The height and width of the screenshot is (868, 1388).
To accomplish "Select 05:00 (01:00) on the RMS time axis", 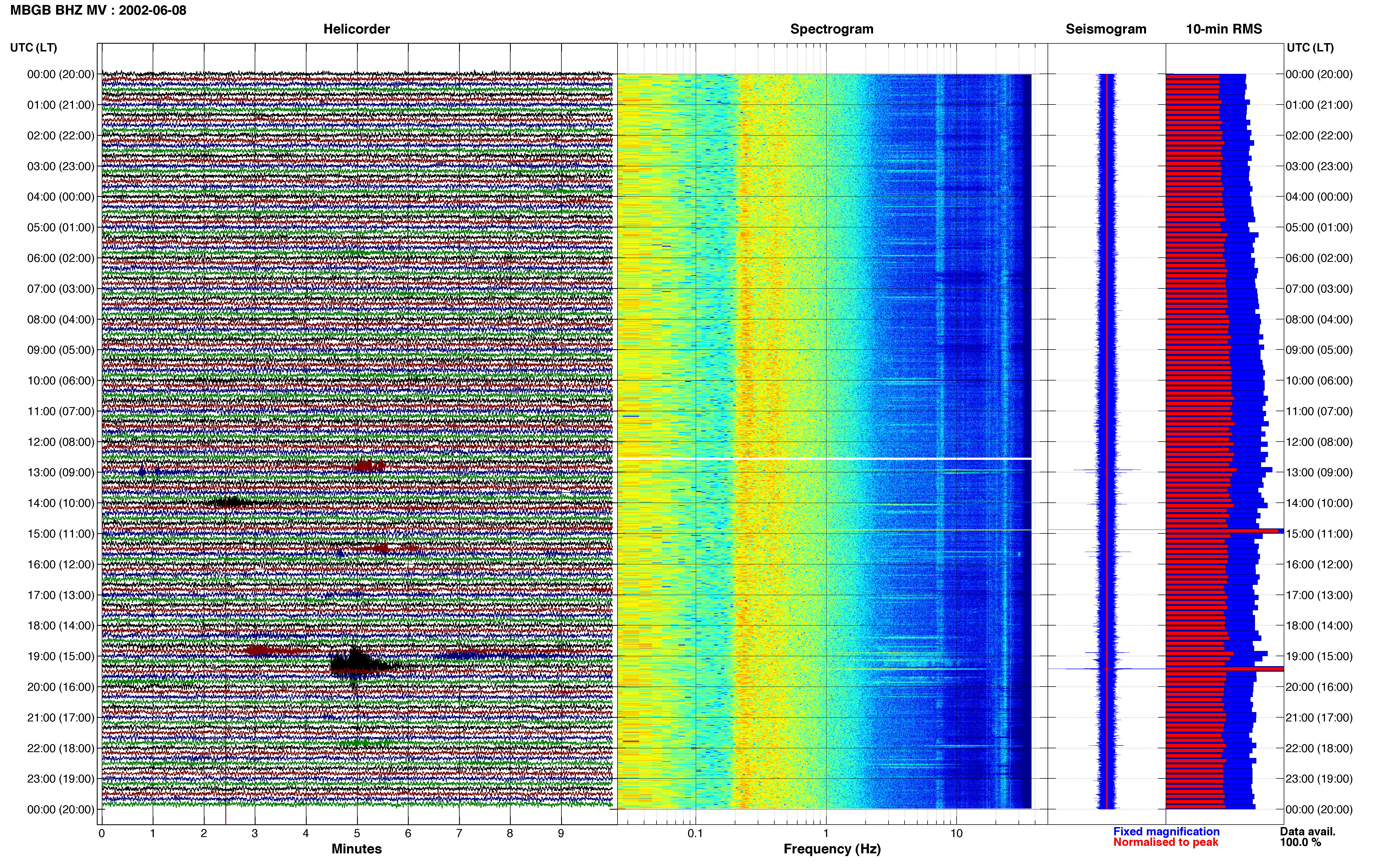I will click(1319, 227).
